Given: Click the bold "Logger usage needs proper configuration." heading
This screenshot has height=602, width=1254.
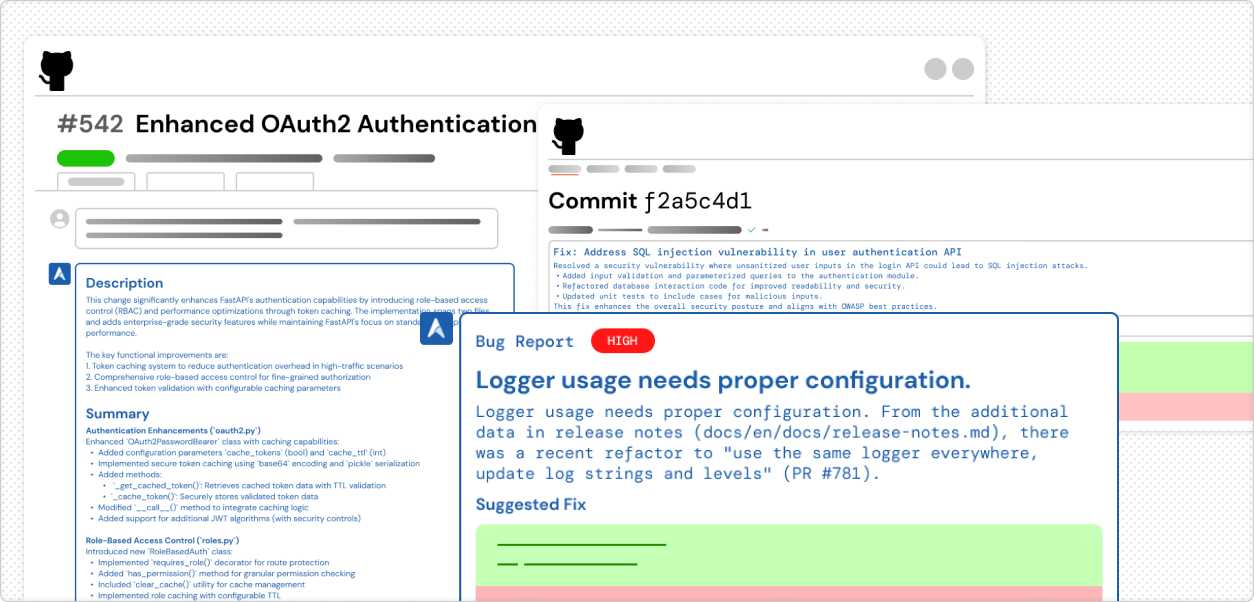Looking at the screenshot, I should [723, 380].
